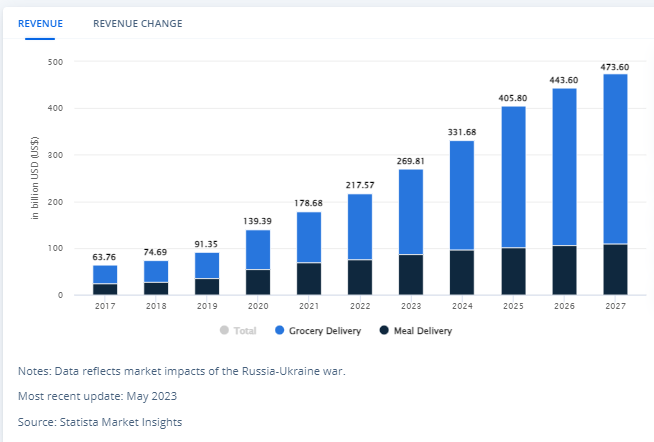The height and width of the screenshot is (442, 654).
Task: Click the 331.68 total value label
Action: coord(462,132)
